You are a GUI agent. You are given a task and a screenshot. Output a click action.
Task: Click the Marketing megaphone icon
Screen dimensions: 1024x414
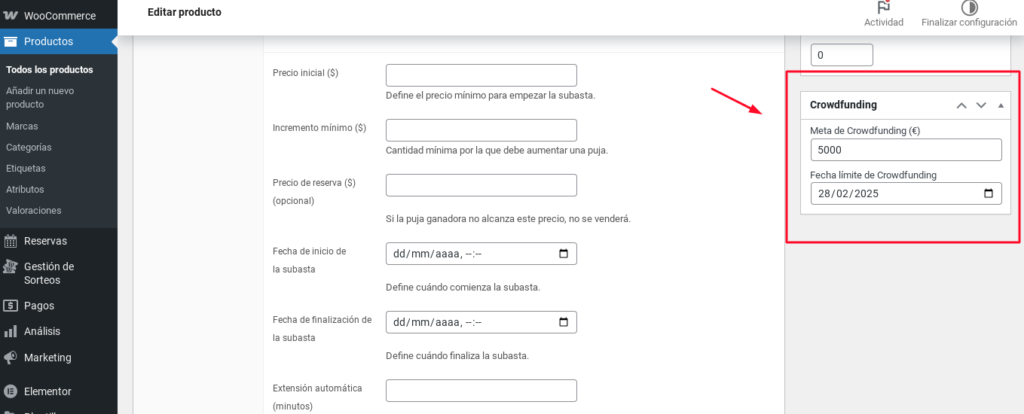click(x=10, y=358)
